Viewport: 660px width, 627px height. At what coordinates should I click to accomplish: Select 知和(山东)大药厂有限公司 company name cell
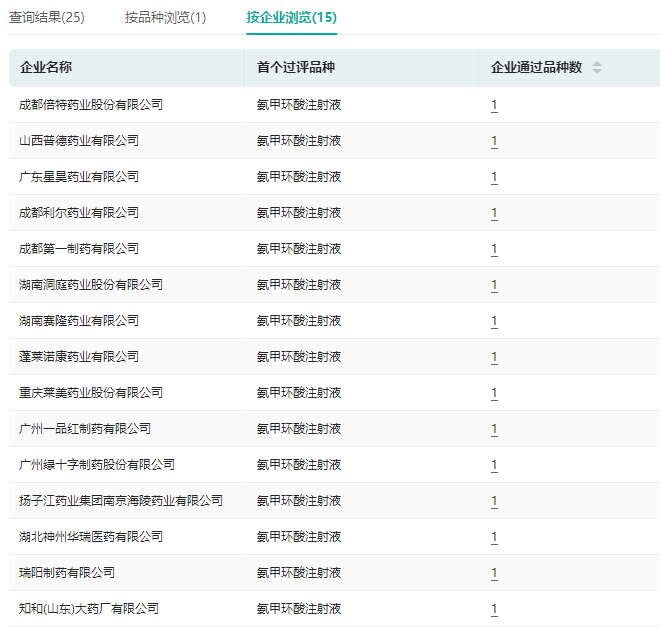tap(89, 609)
